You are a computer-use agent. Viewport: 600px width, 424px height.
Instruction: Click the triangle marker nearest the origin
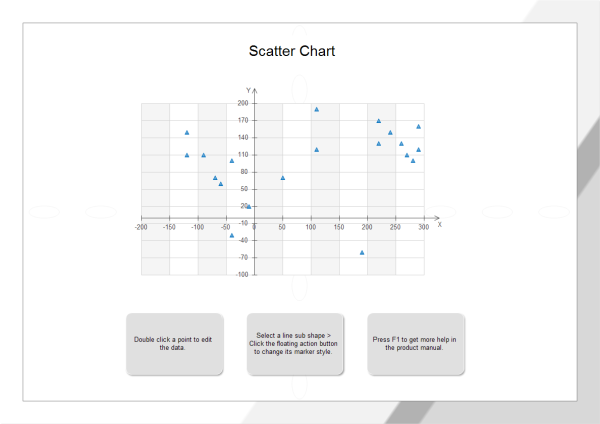(x=249, y=206)
